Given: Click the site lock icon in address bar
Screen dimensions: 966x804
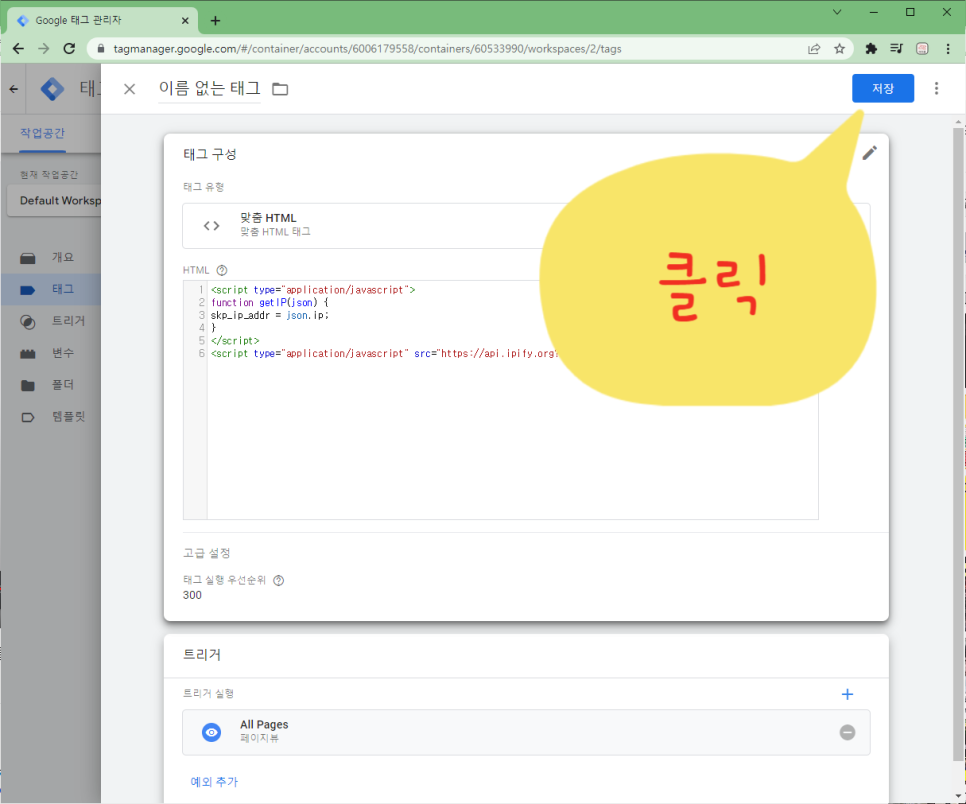Looking at the screenshot, I should point(101,49).
